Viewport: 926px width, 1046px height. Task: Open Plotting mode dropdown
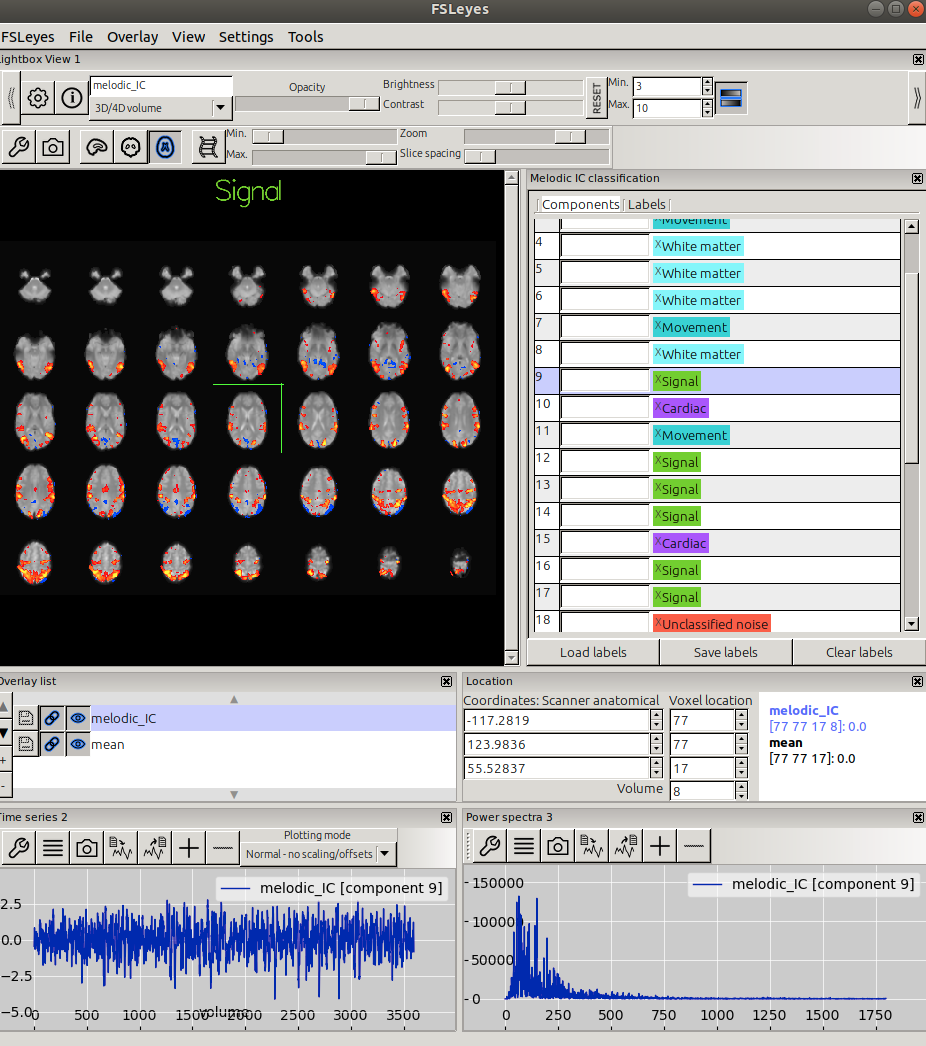click(385, 854)
